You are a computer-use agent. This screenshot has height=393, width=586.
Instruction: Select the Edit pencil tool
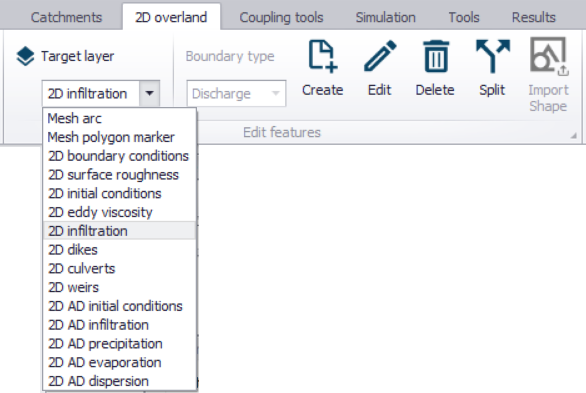[x=380, y=56]
